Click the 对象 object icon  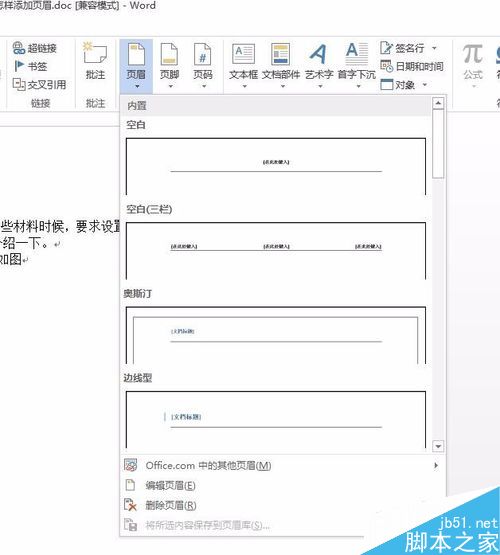[387, 84]
